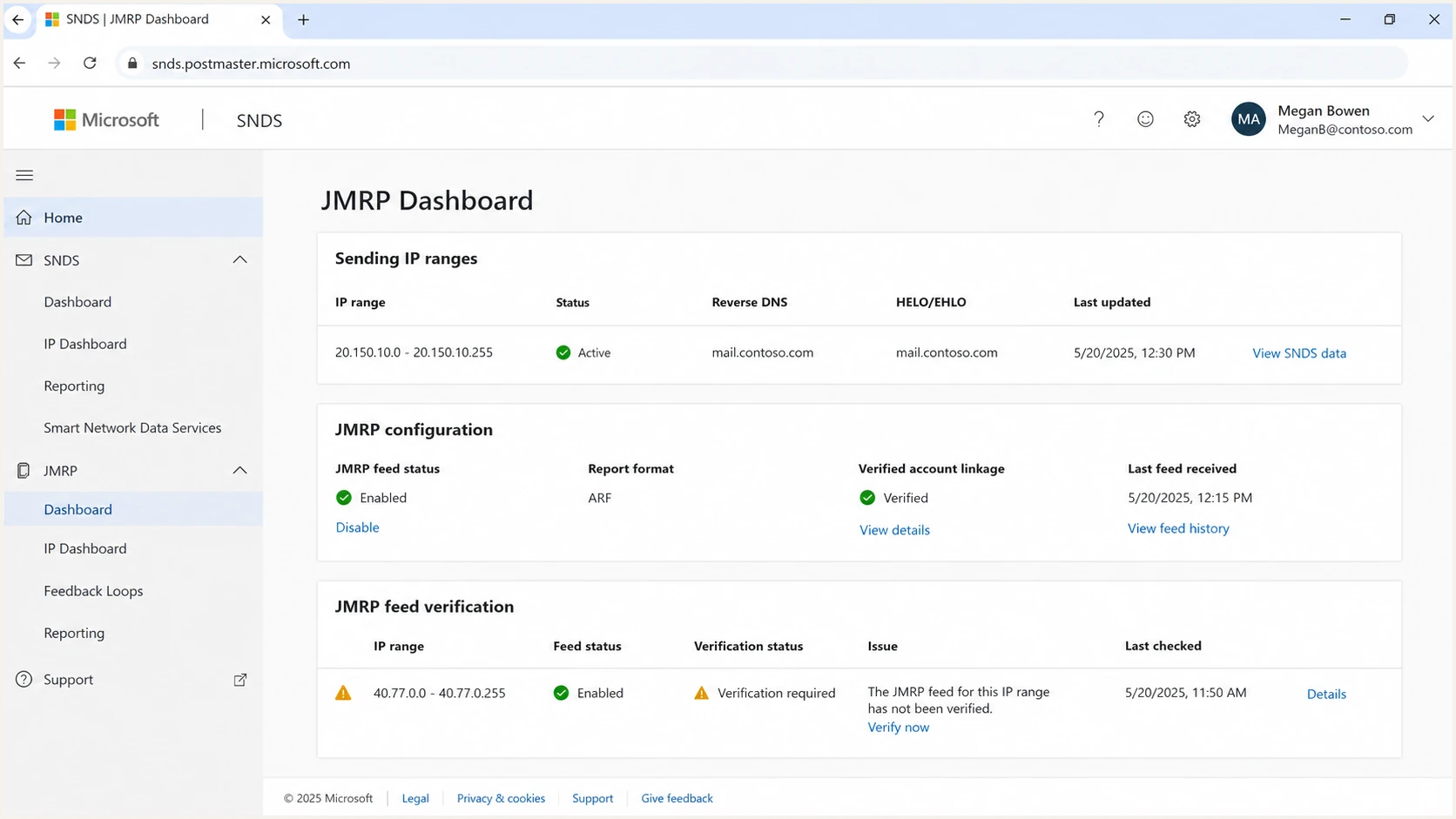Click last checked 5/20/2025, 11:50 AM
This screenshot has width=1456, height=819.
1185,693
